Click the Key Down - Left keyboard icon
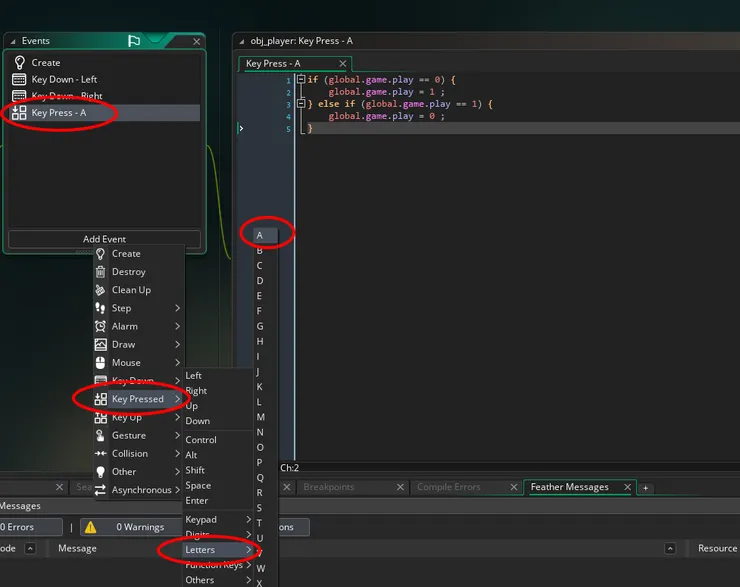Screen dimensions: 740x587 pos(19,79)
